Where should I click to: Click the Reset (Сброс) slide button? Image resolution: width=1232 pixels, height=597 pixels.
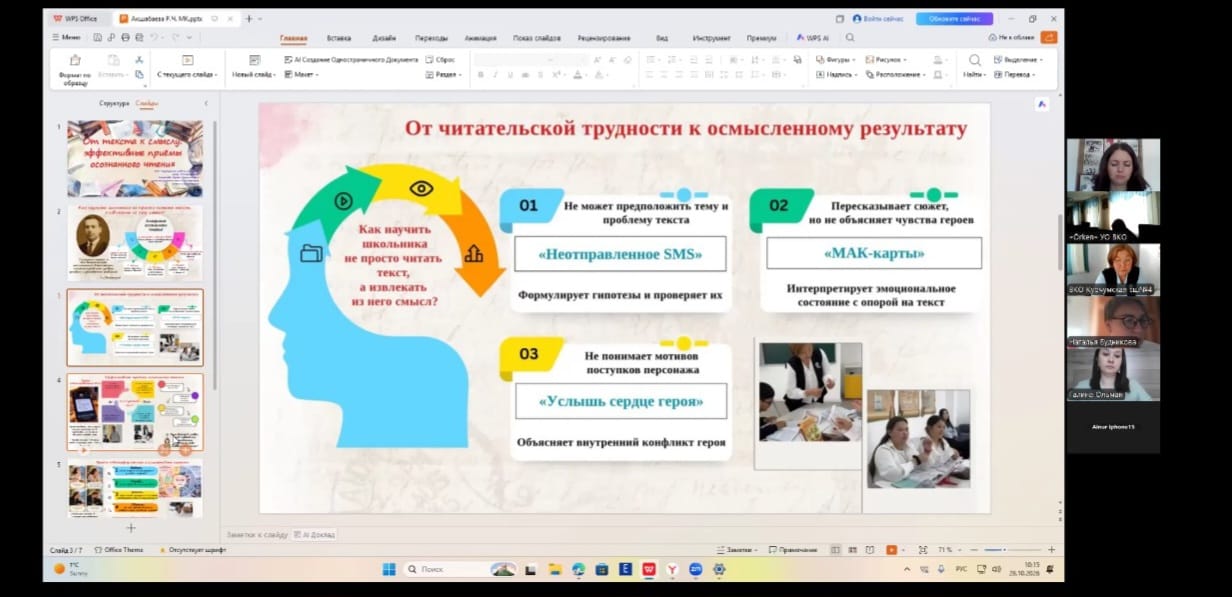pos(440,60)
